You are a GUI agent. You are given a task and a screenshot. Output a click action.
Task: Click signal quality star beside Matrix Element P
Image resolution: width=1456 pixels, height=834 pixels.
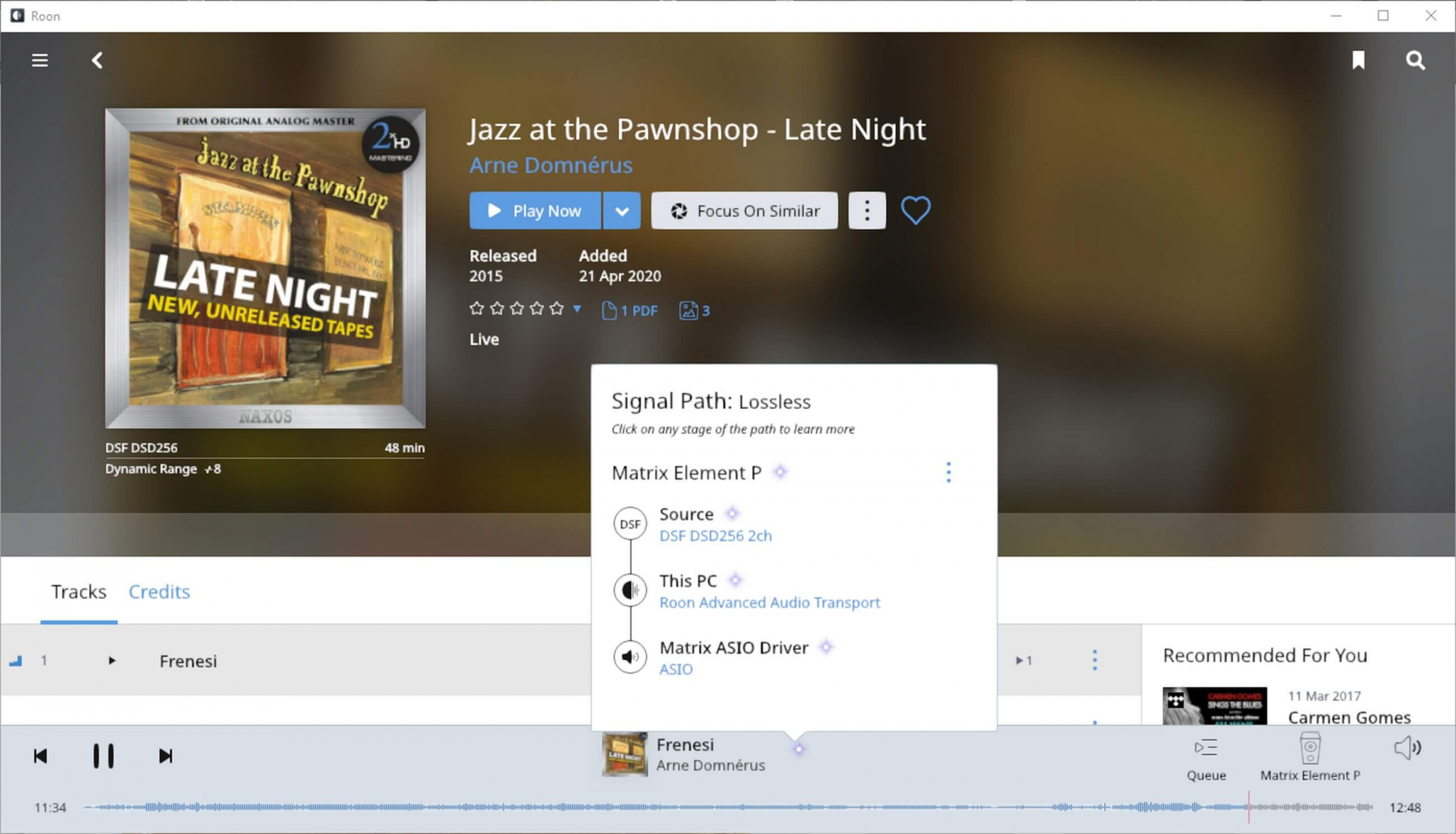(x=780, y=472)
